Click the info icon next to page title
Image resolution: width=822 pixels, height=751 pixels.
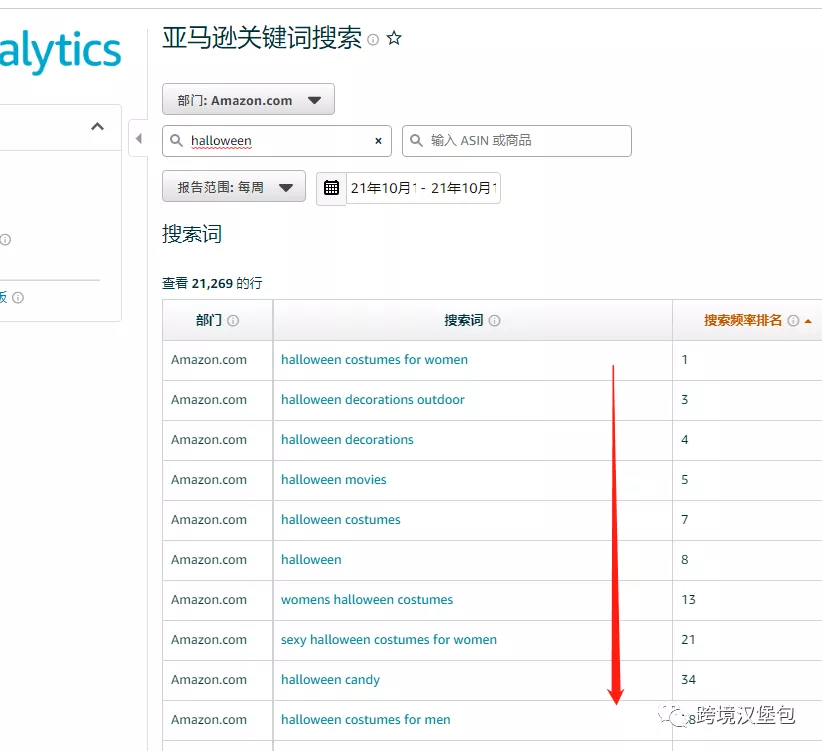(373, 40)
